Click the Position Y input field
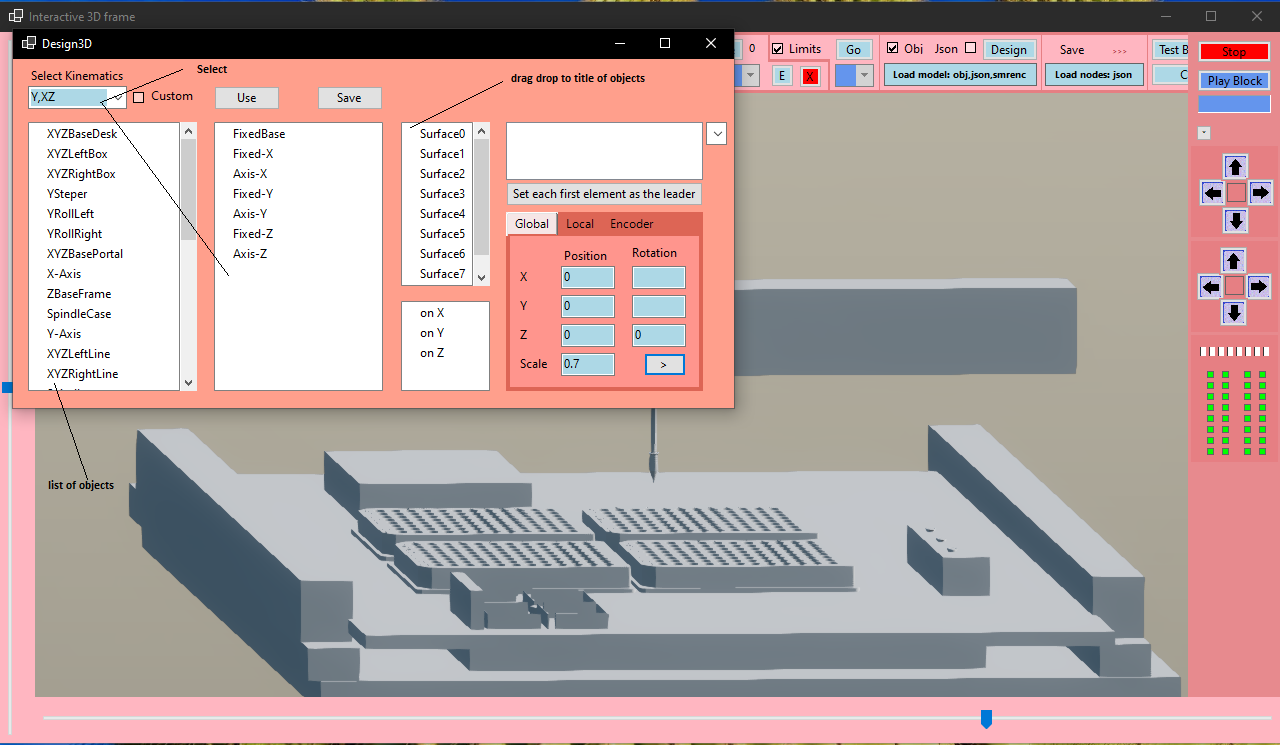The width and height of the screenshot is (1280, 745). tap(588, 306)
